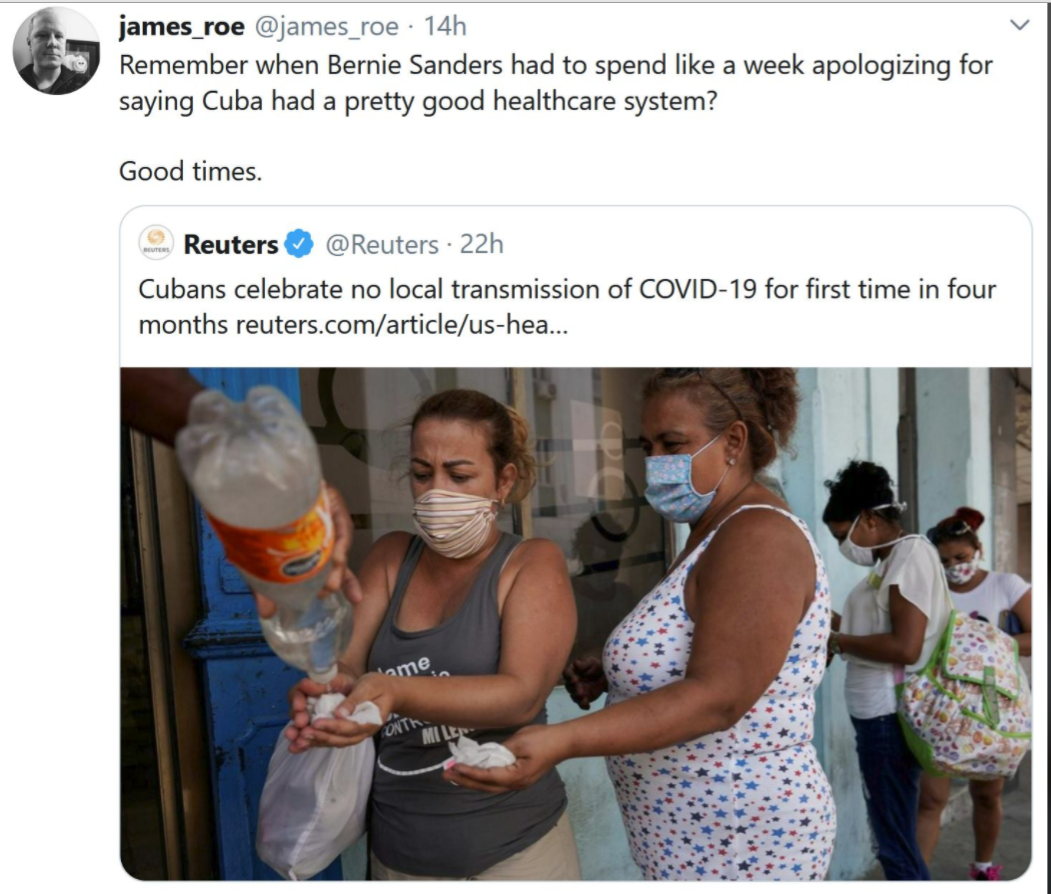Image resolution: width=1051 pixels, height=894 pixels.
Task: Click the @james_roe handle
Action: (x=325, y=26)
